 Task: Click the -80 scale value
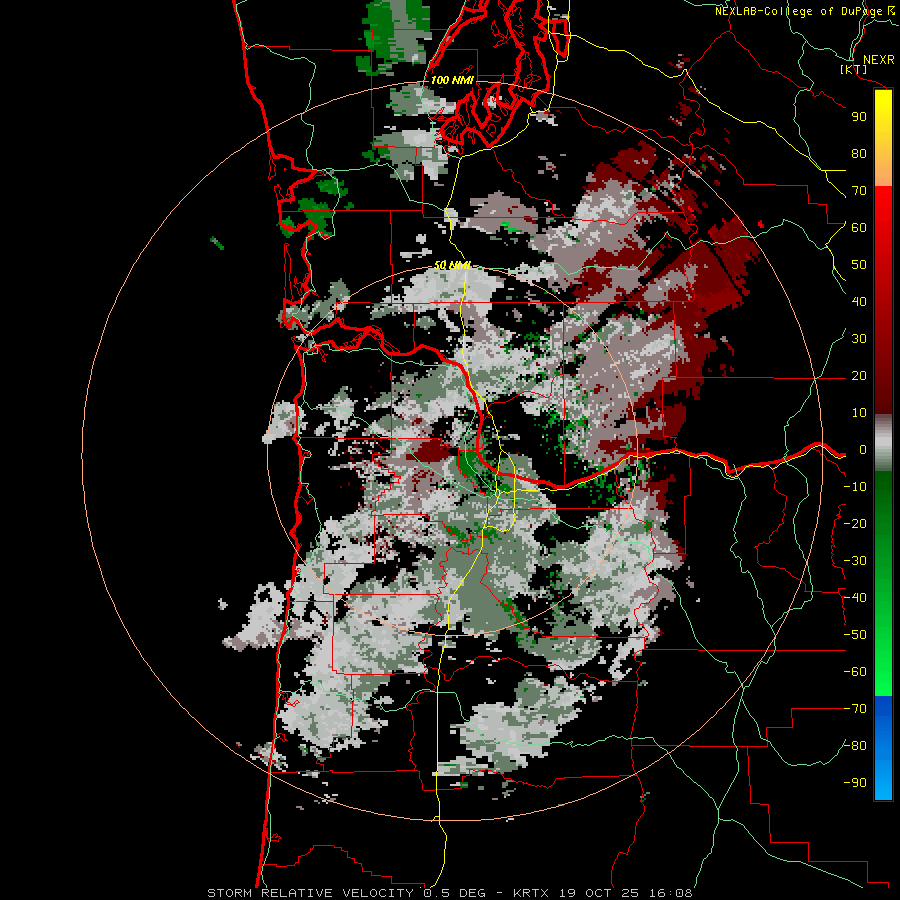click(855, 746)
